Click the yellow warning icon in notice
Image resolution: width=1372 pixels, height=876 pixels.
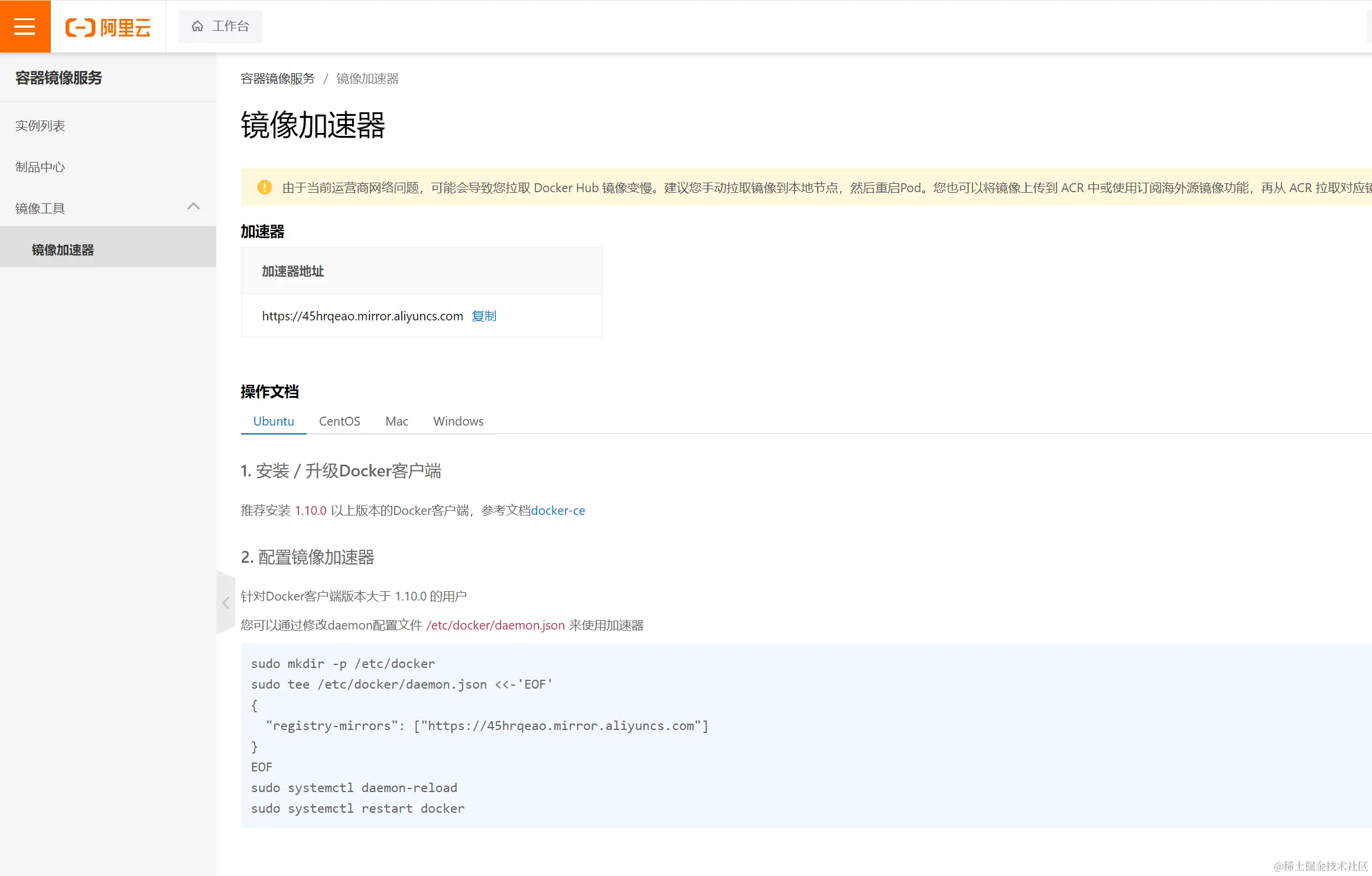(x=265, y=187)
